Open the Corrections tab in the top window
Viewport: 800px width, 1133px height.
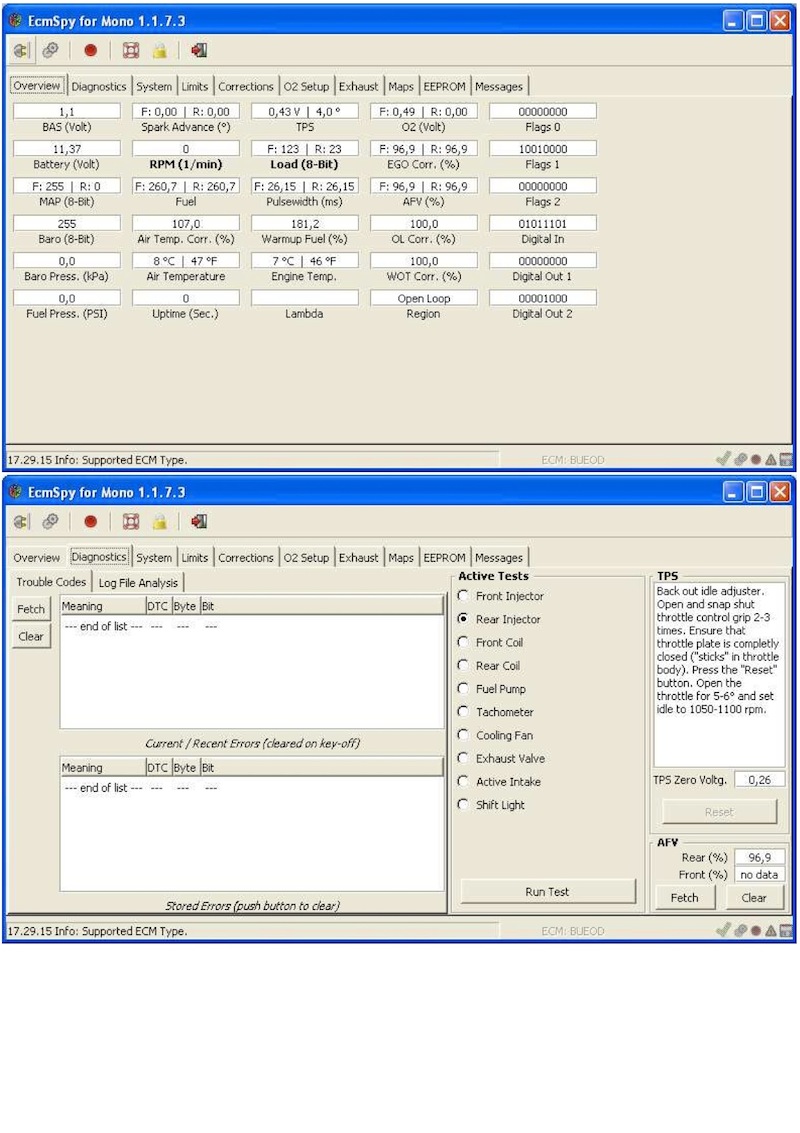click(x=246, y=86)
